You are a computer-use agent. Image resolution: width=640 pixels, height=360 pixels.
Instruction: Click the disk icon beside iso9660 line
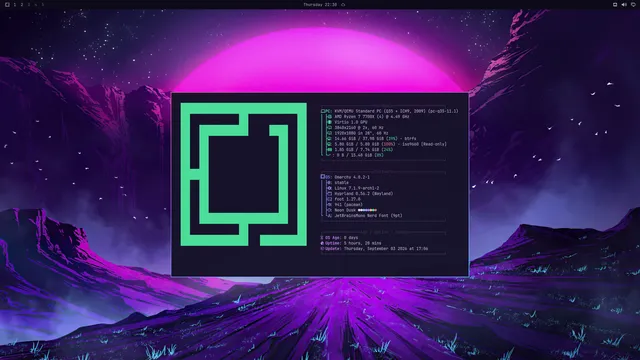[x=330, y=144]
